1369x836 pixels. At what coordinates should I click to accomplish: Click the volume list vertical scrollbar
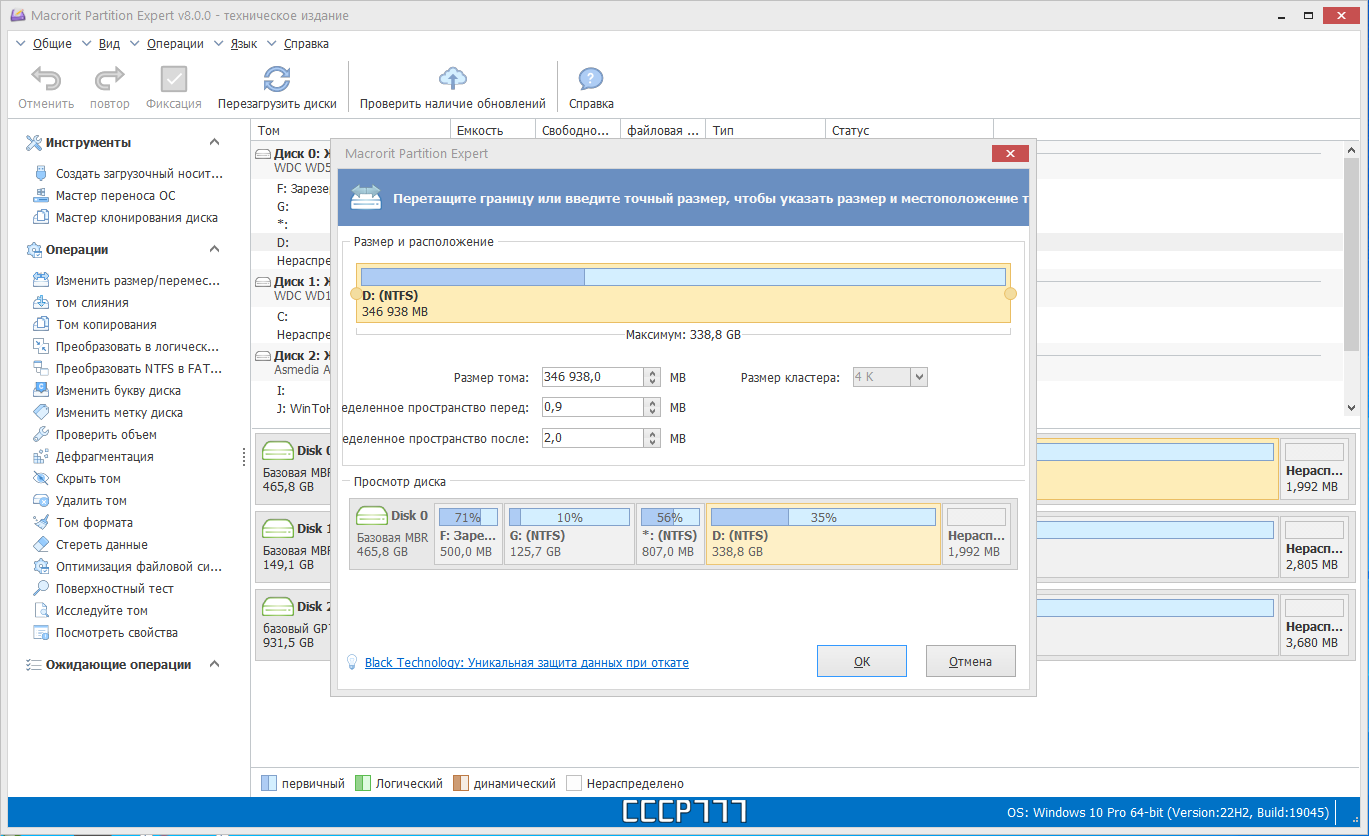pyautogui.click(x=1352, y=278)
